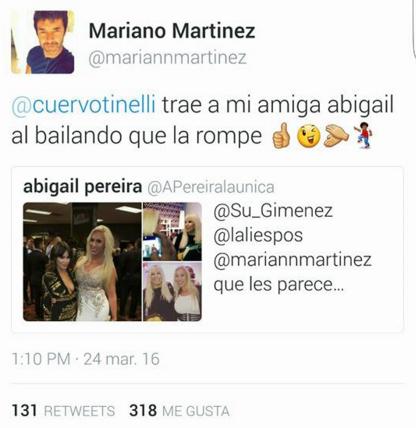Click the winking face emoji
The image size is (416, 428).
coord(309,136)
